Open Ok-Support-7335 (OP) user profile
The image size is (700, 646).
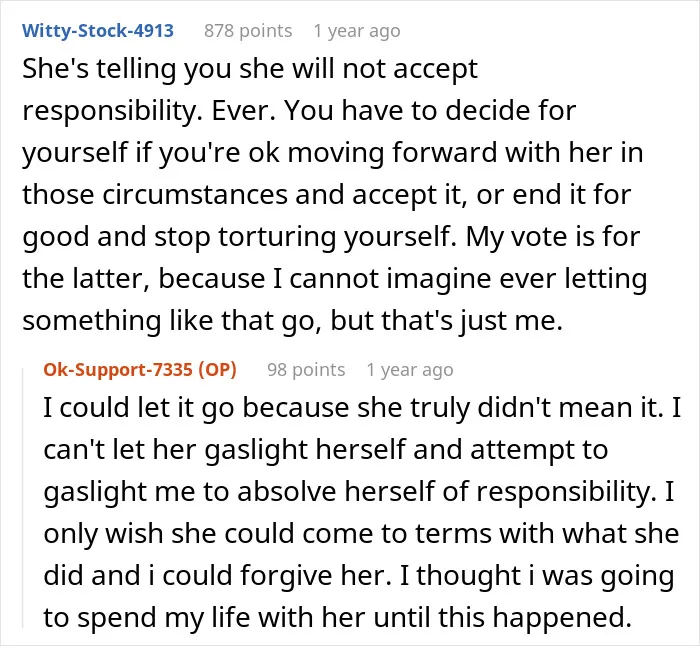[x=140, y=370]
